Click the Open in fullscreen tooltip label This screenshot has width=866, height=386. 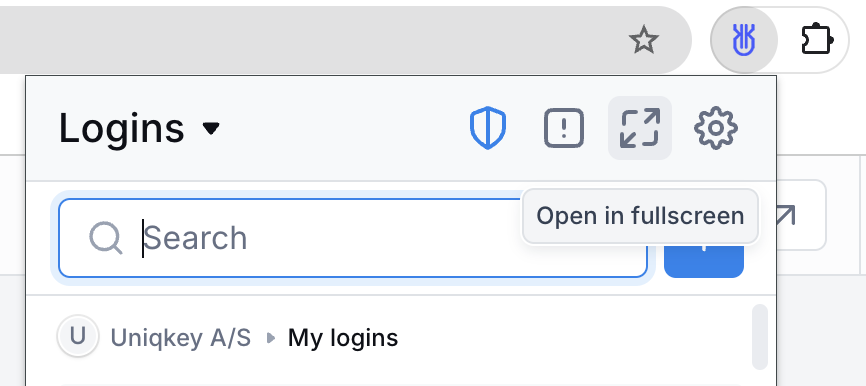640,216
